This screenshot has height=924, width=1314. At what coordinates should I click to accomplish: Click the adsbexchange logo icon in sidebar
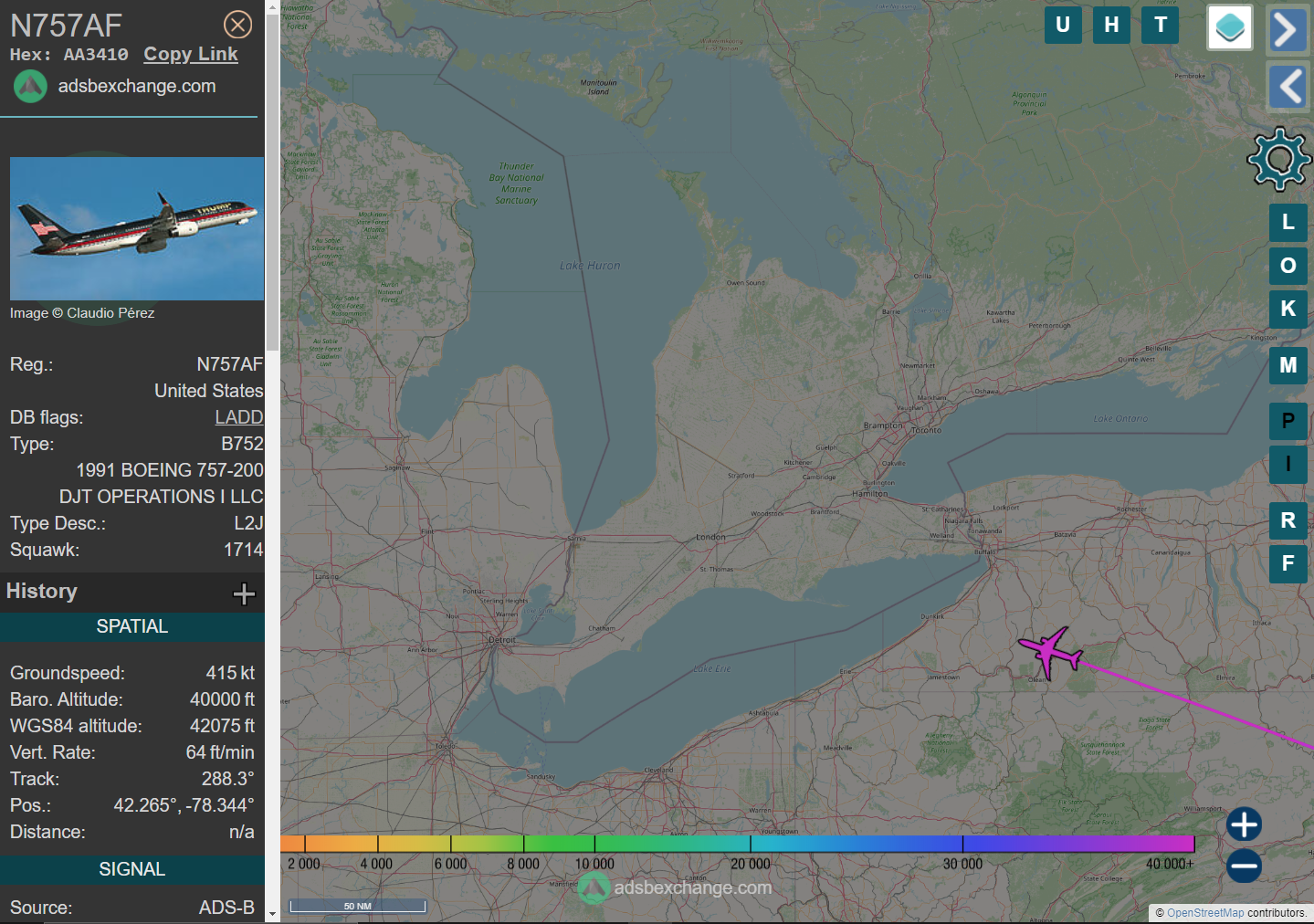[x=30, y=87]
